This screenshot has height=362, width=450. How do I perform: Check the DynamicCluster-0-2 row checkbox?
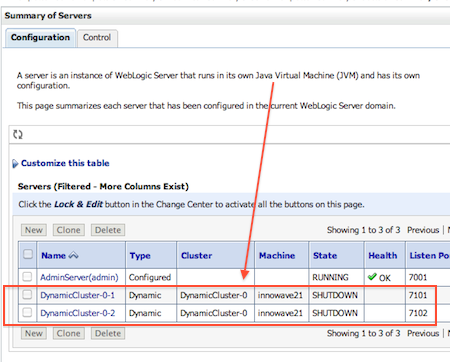click(x=27, y=313)
